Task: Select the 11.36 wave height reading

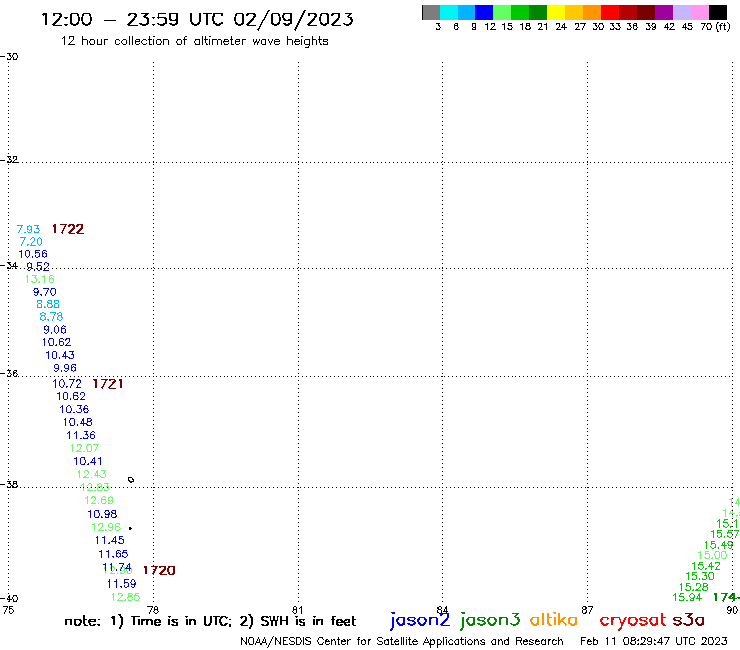Action: 81,436
